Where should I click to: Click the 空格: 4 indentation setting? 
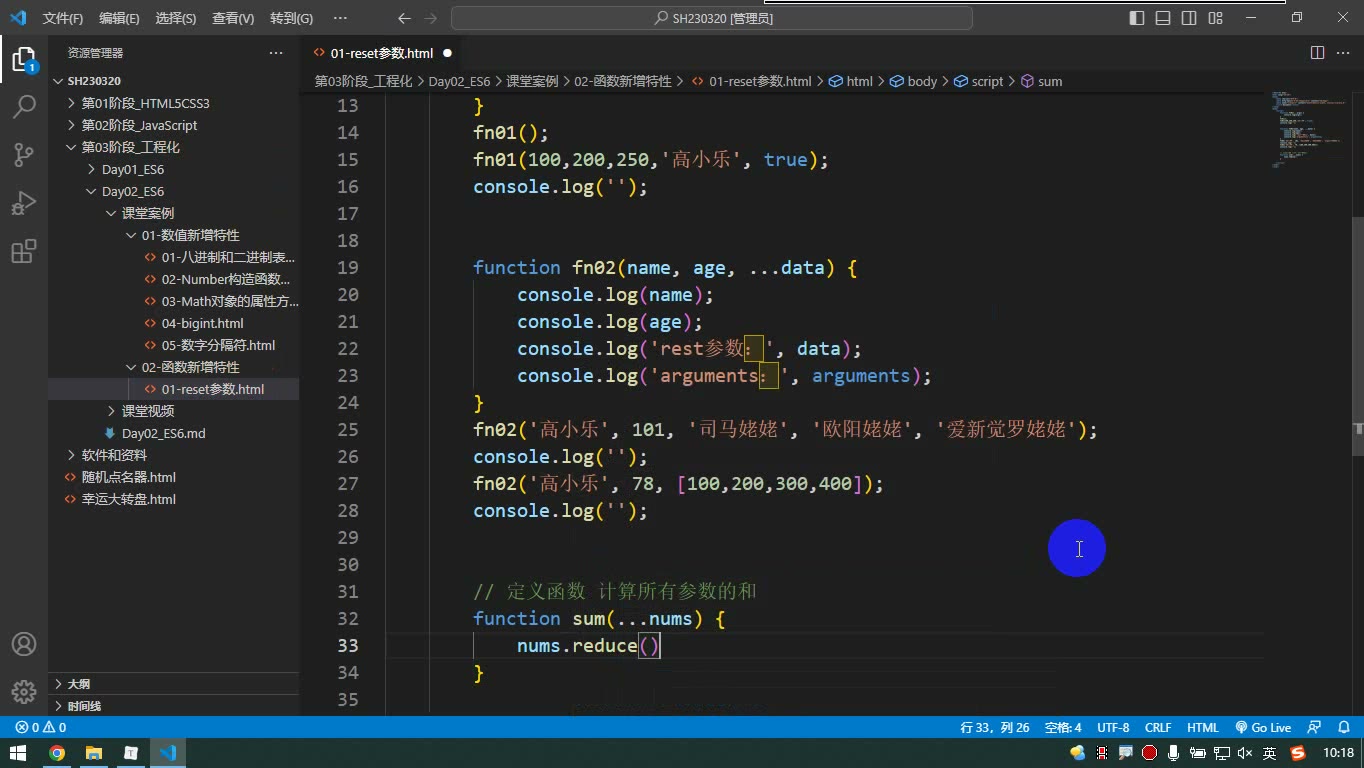[1063, 728]
